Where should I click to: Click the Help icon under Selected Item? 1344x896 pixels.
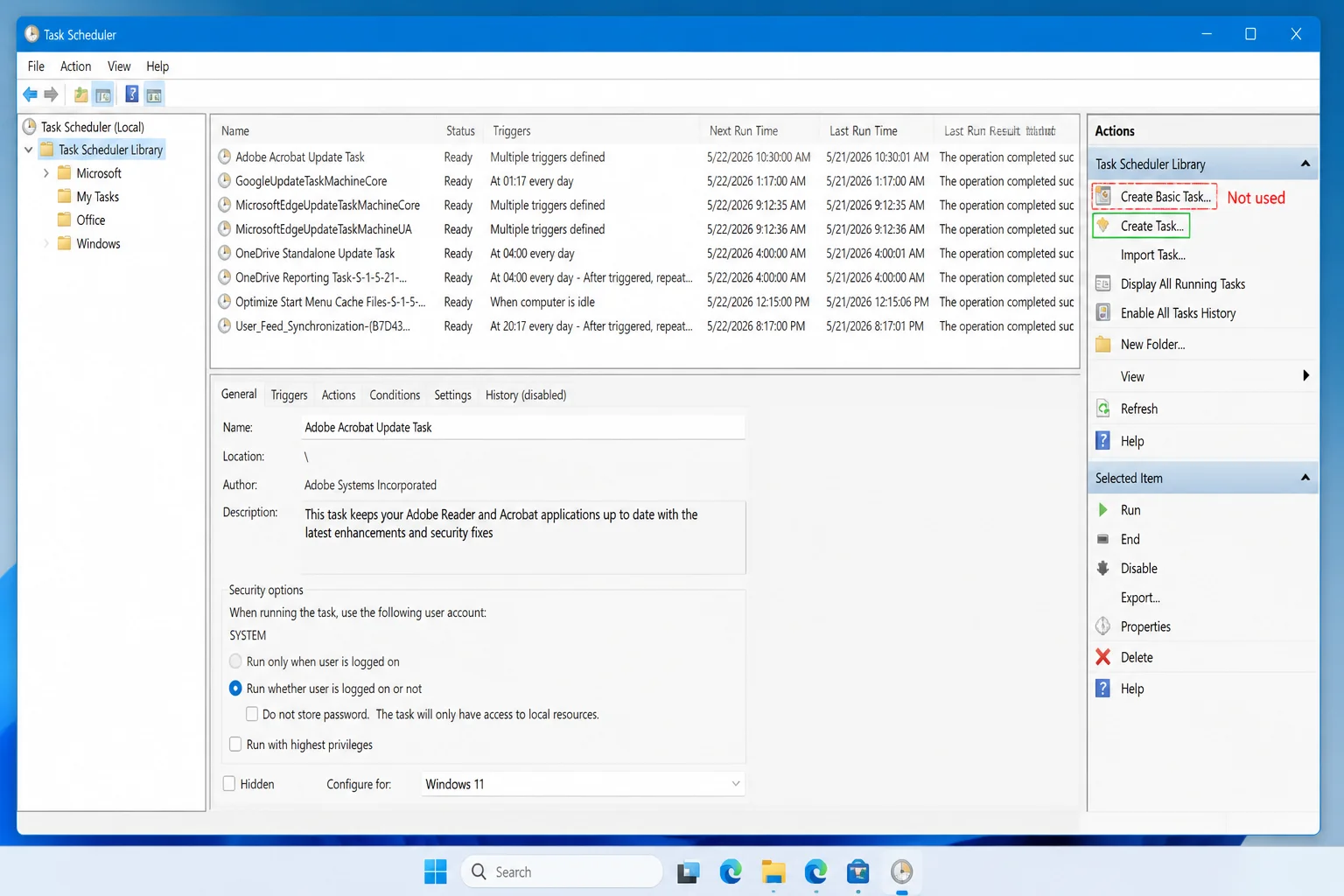click(x=1103, y=689)
